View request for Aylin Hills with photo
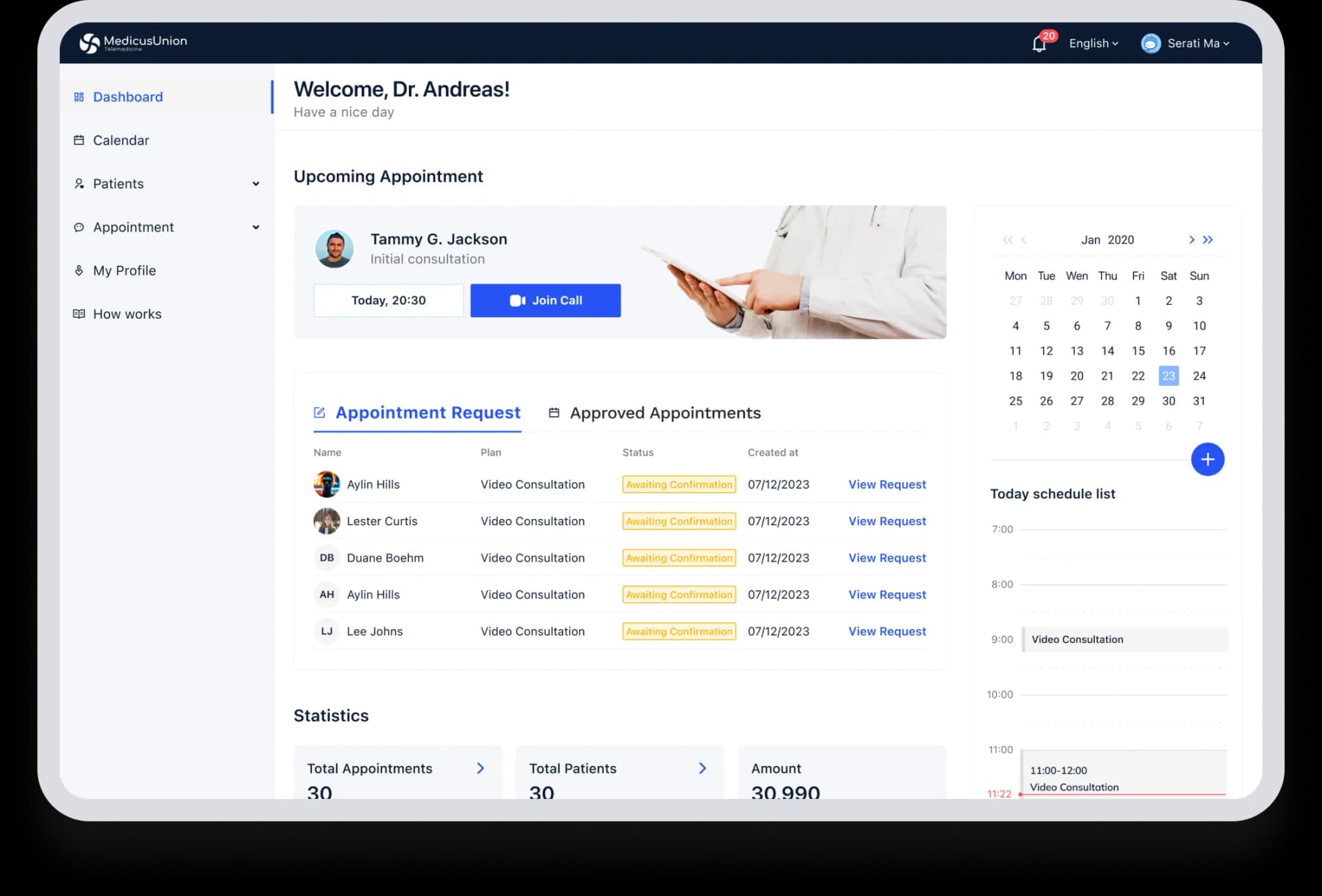The width and height of the screenshot is (1322, 896). point(887,484)
